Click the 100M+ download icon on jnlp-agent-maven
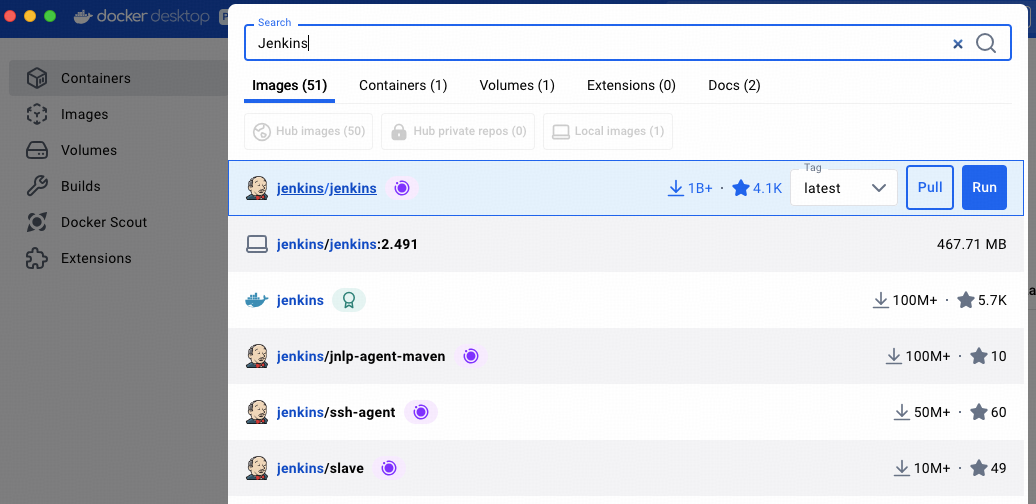The image size is (1036, 504). pos(893,357)
